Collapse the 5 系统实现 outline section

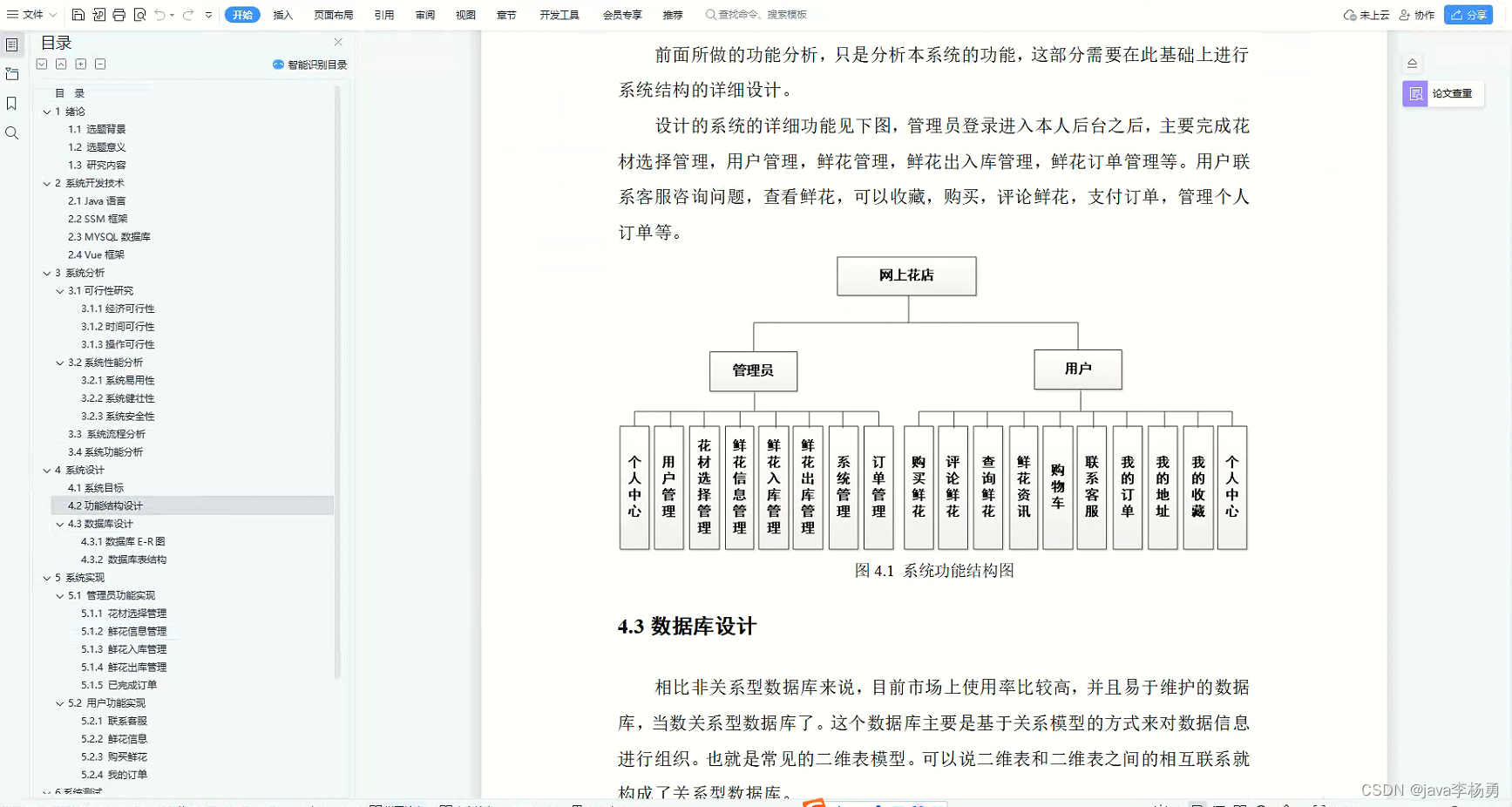pos(47,578)
